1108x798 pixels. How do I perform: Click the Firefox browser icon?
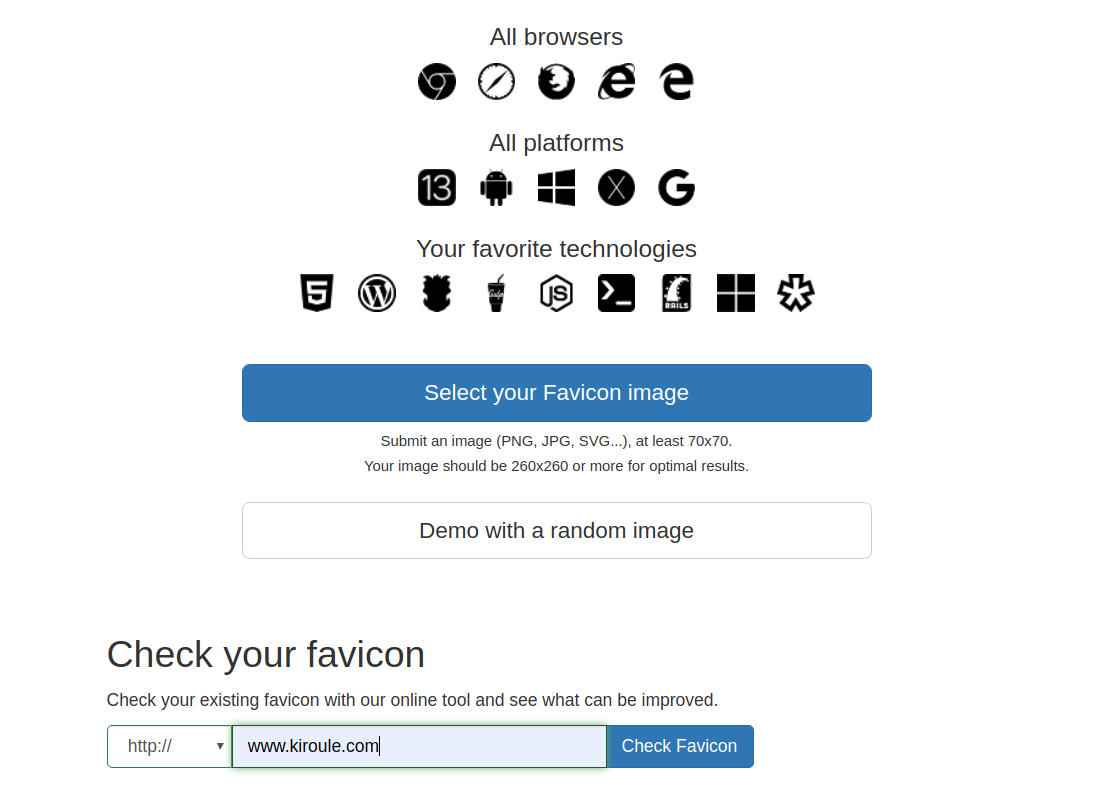(556, 81)
